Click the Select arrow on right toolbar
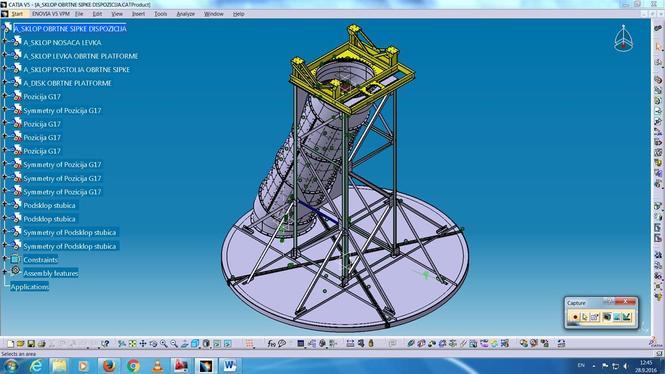665x374 pixels. (x=658, y=46)
